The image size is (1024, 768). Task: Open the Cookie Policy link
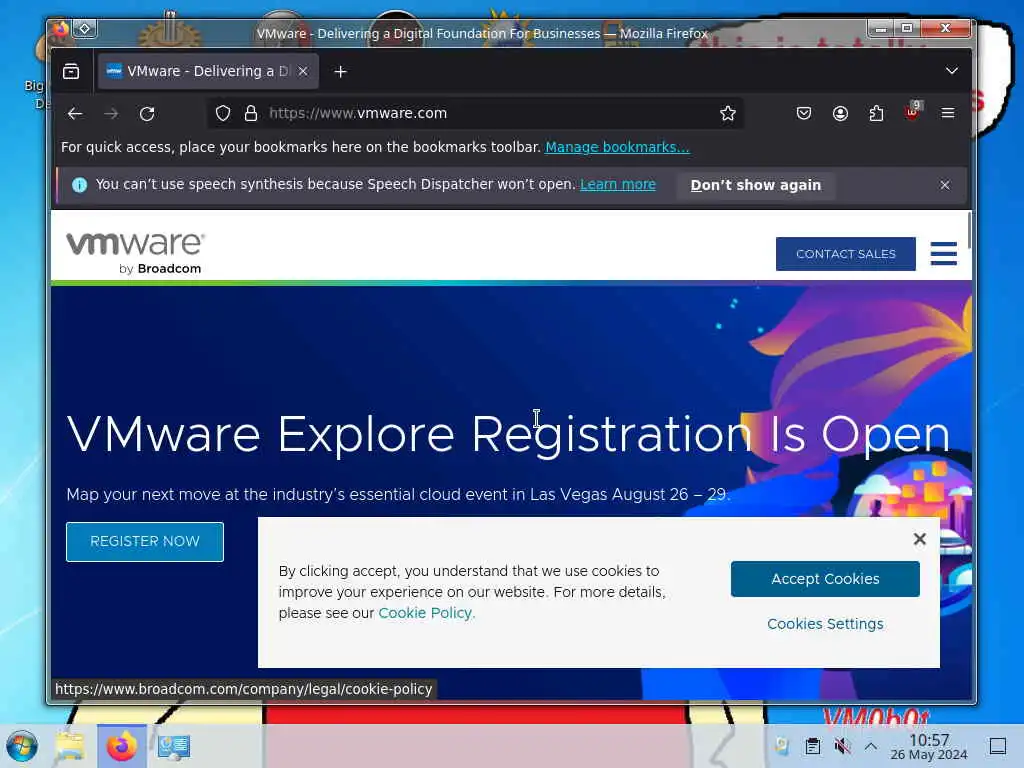coord(426,613)
